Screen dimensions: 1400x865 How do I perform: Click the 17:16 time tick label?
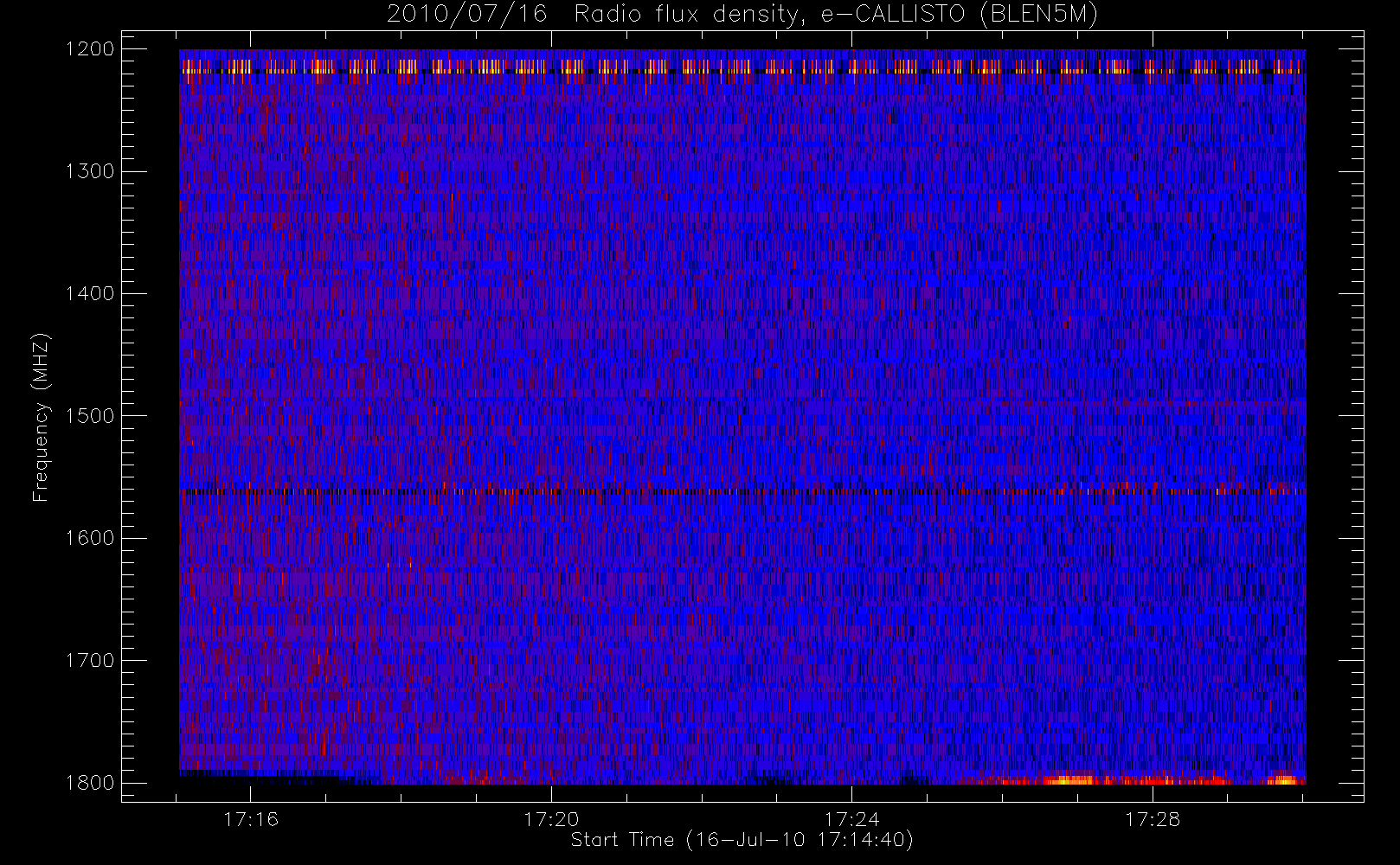(x=251, y=819)
